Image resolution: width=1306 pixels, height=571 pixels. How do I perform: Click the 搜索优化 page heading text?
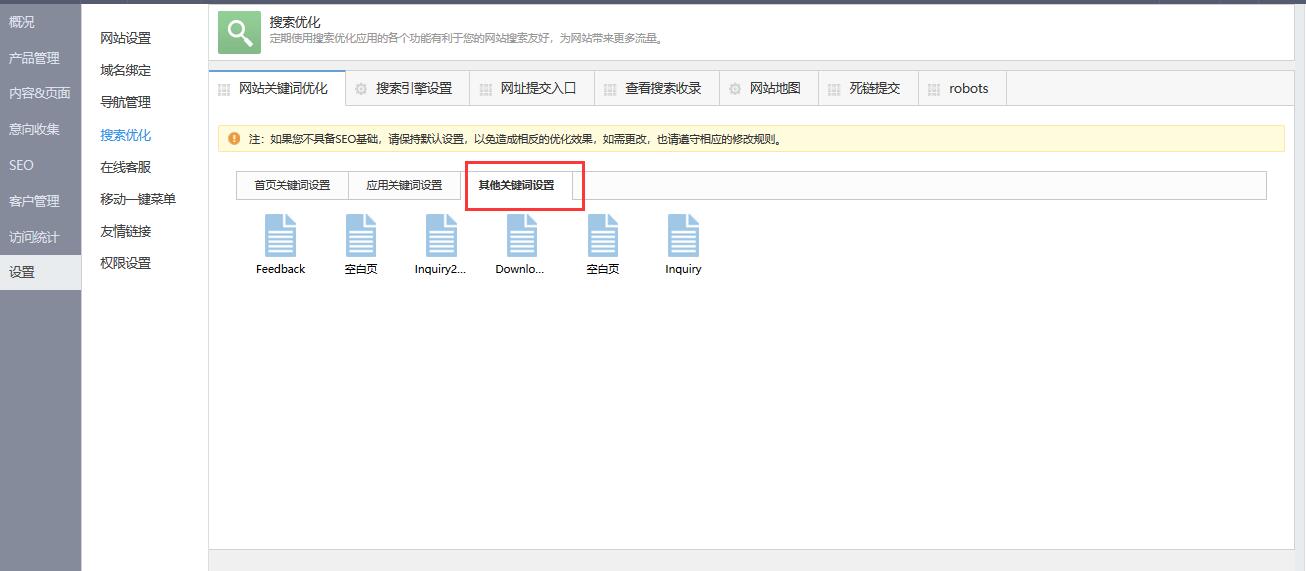pos(295,22)
